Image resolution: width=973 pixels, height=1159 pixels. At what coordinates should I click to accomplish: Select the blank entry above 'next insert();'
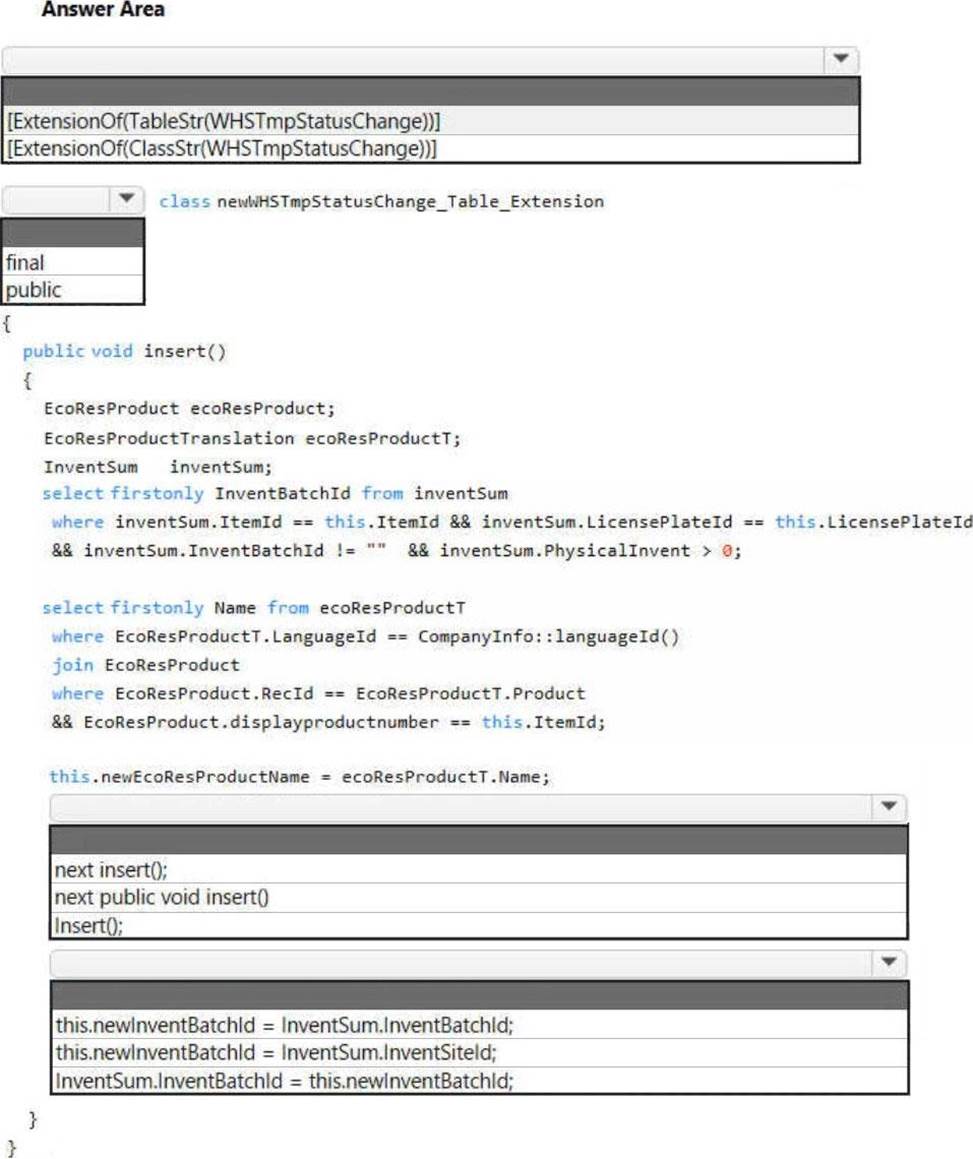click(x=478, y=841)
